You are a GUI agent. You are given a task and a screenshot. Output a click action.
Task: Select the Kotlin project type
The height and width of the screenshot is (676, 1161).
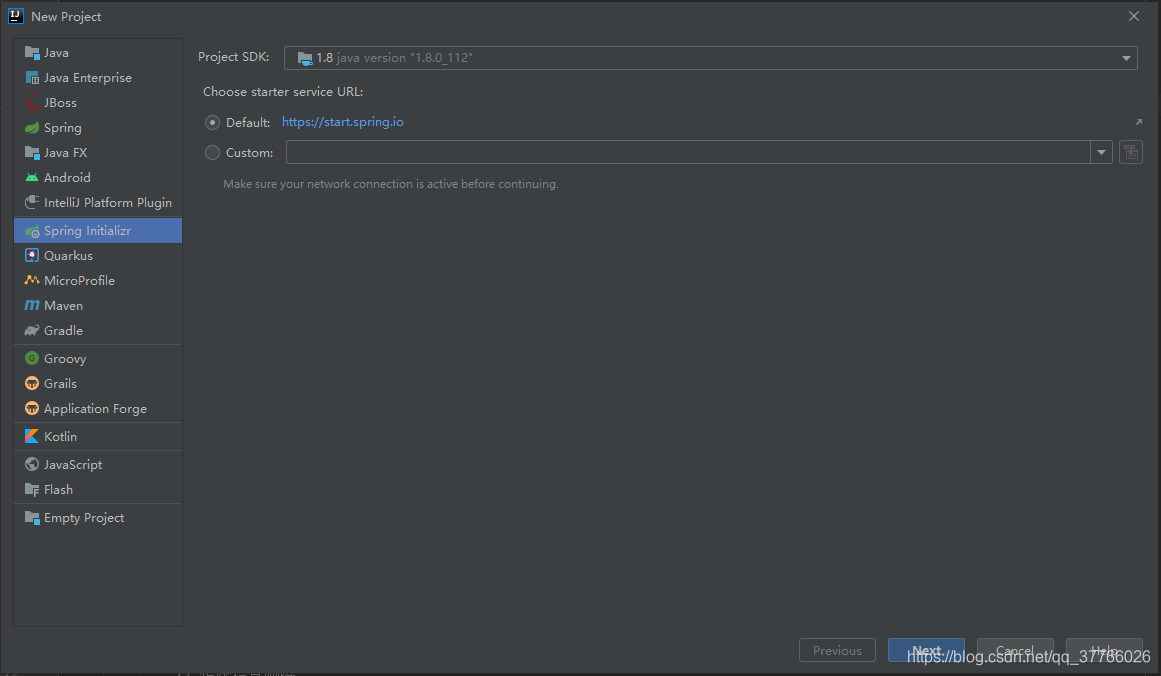[x=61, y=436]
